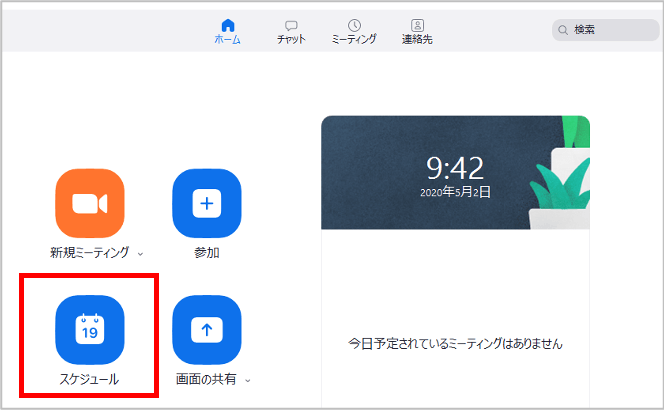Click the orange New Meeting camera icon

(x=90, y=203)
